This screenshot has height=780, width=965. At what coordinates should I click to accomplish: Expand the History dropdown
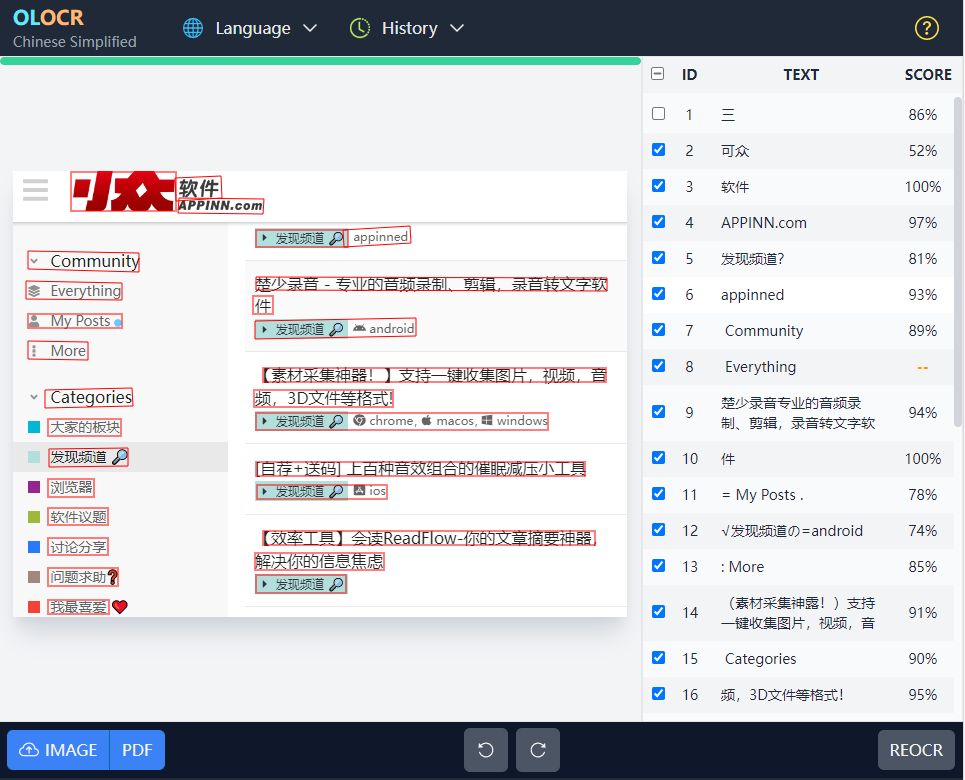pyautogui.click(x=422, y=28)
